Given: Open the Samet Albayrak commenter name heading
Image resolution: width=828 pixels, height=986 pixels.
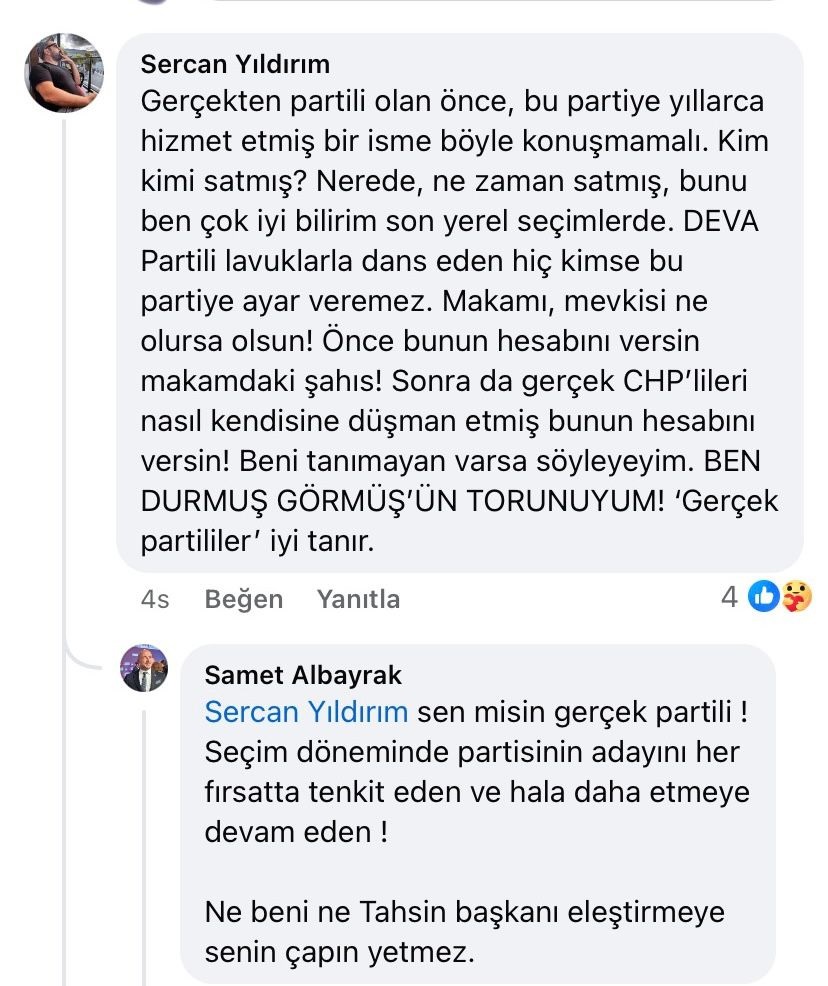Looking at the screenshot, I should pos(303,675).
